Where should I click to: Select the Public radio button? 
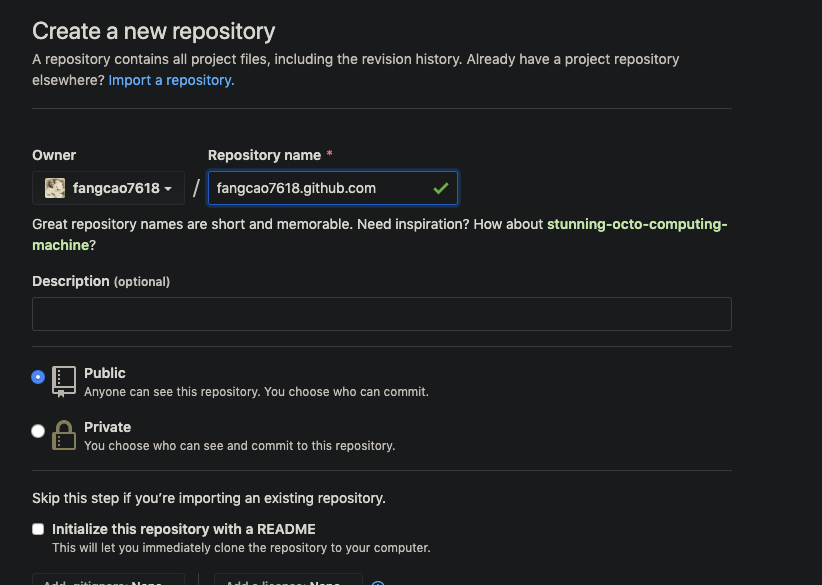click(38, 377)
